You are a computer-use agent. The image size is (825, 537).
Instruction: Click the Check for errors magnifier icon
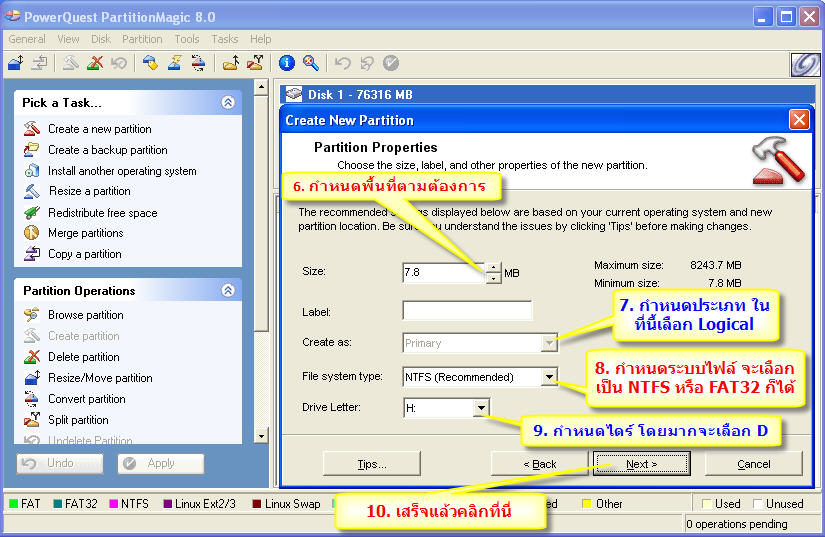tap(311, 63)
